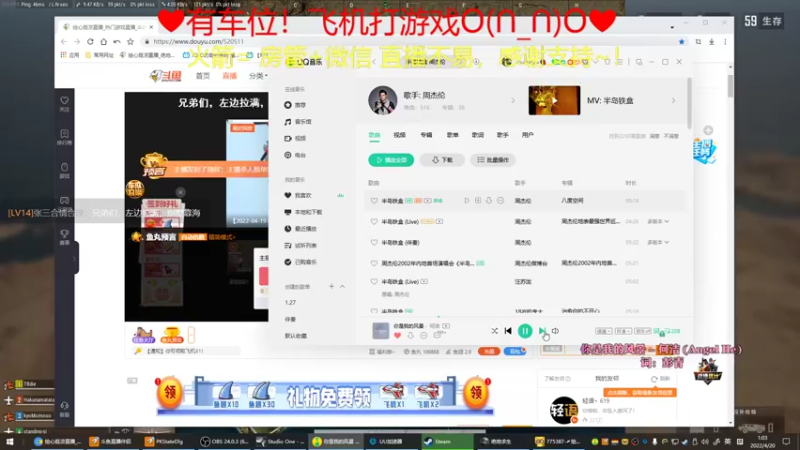Viewport: 800px width, 450px height.
Task: Open 已购音乐 in sidebar
Action: 301,262
